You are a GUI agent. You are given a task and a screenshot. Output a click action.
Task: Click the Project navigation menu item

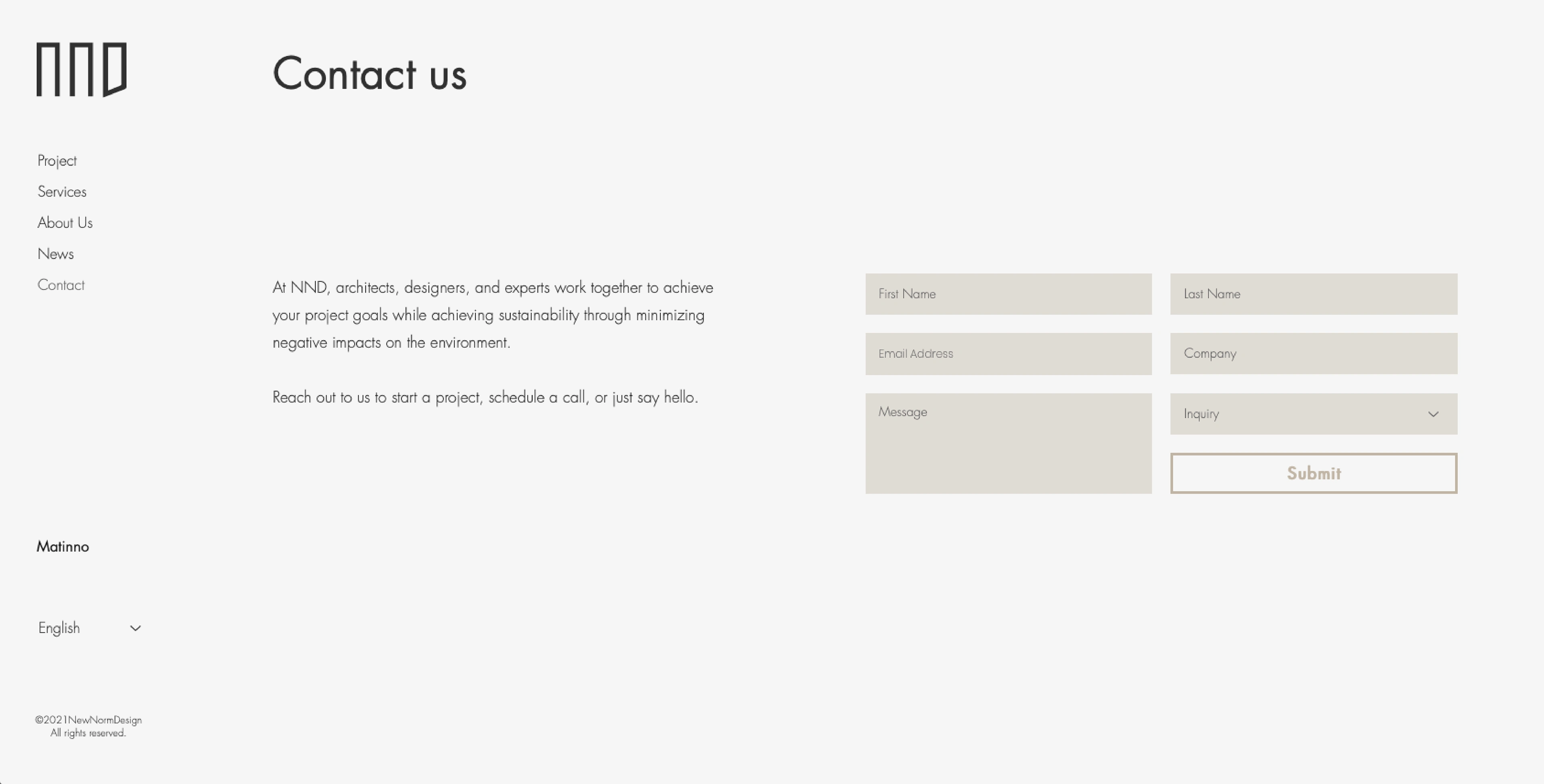(57, 160)
